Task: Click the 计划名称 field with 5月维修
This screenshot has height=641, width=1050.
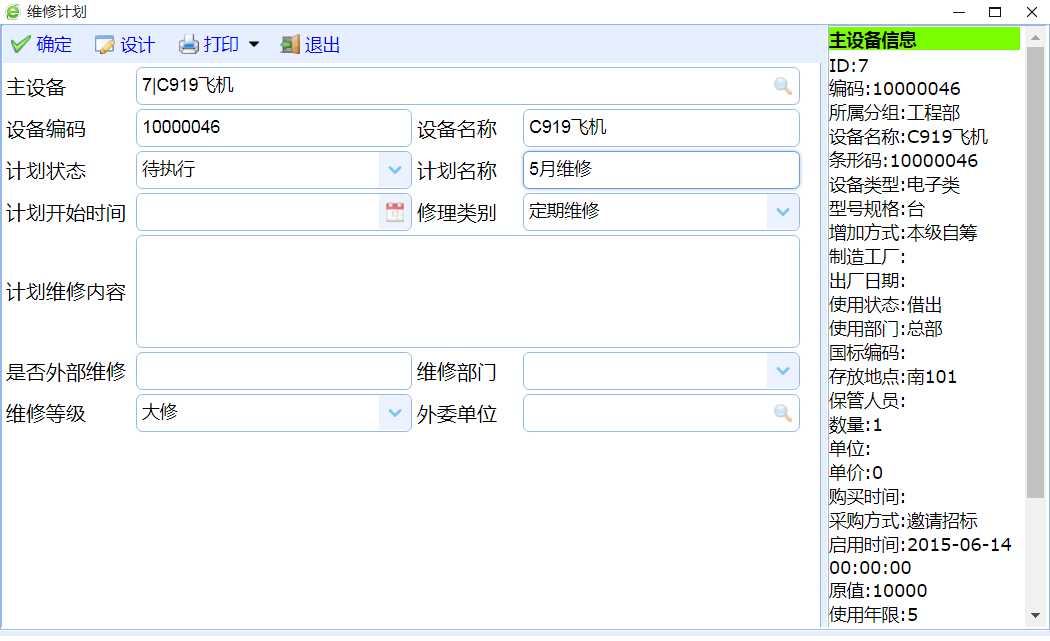Action: click(x=661, y=170)
